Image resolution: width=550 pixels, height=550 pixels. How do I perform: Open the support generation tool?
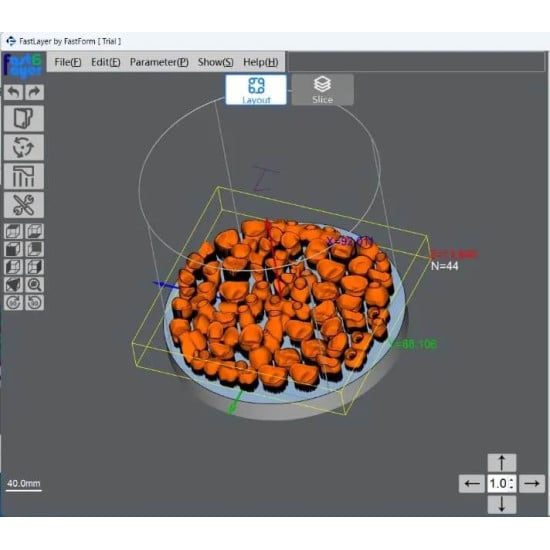24,176
